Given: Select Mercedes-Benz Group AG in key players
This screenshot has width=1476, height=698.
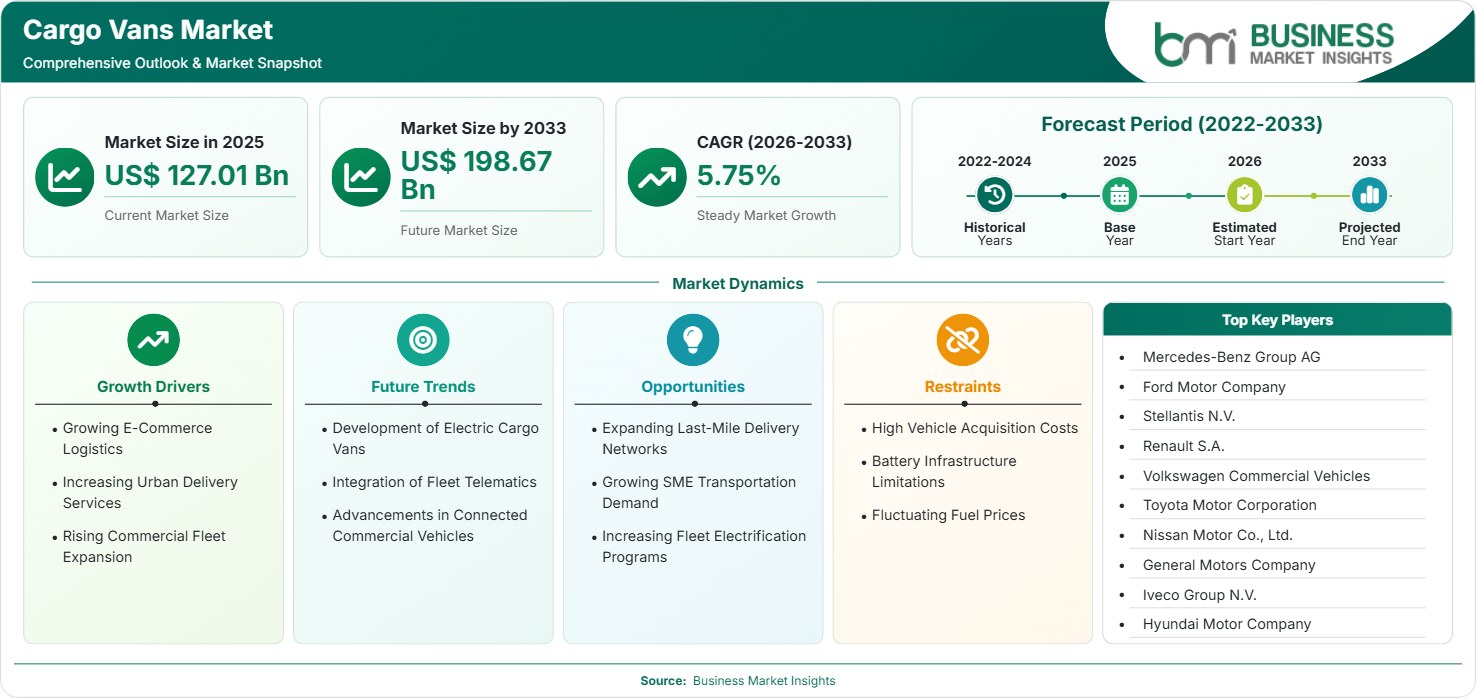Looking at the screenshot, I should coord(1231,357).
